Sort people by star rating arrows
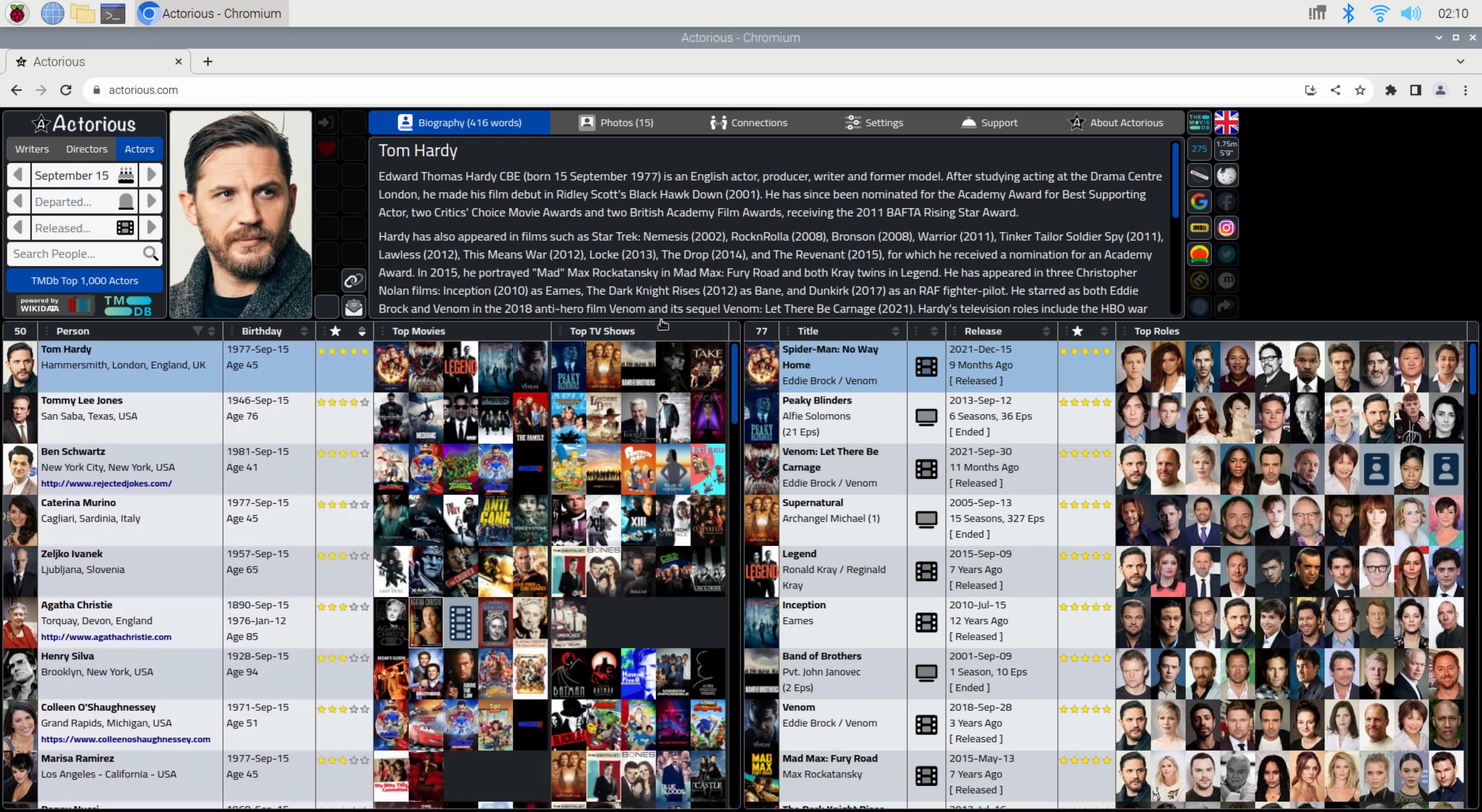The image size is (1482, 812). tap(362, 331)
